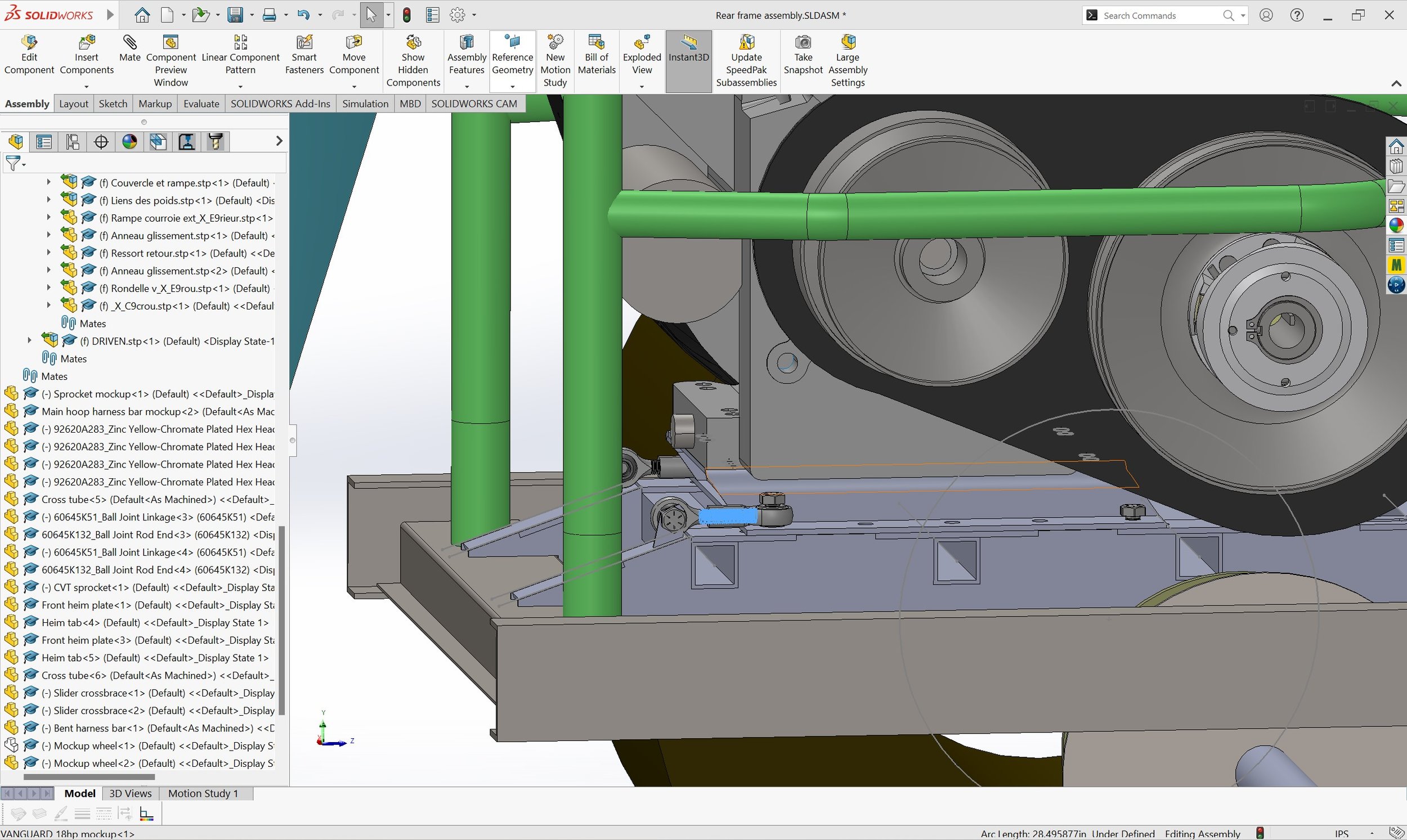Toggle the Exploded View button
Screen dimensions: 1407x840
(642, 55)
